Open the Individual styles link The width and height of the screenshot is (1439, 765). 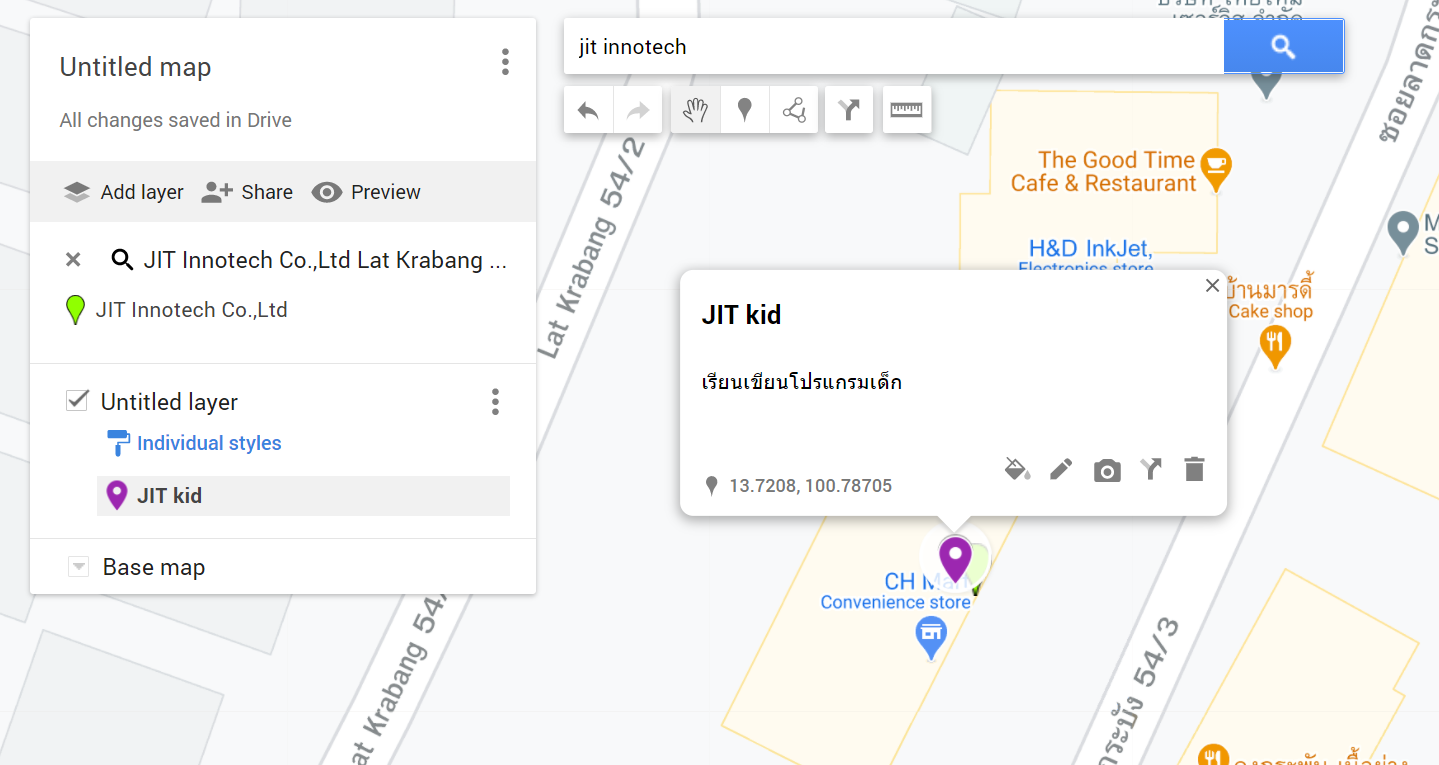[209, 443]
